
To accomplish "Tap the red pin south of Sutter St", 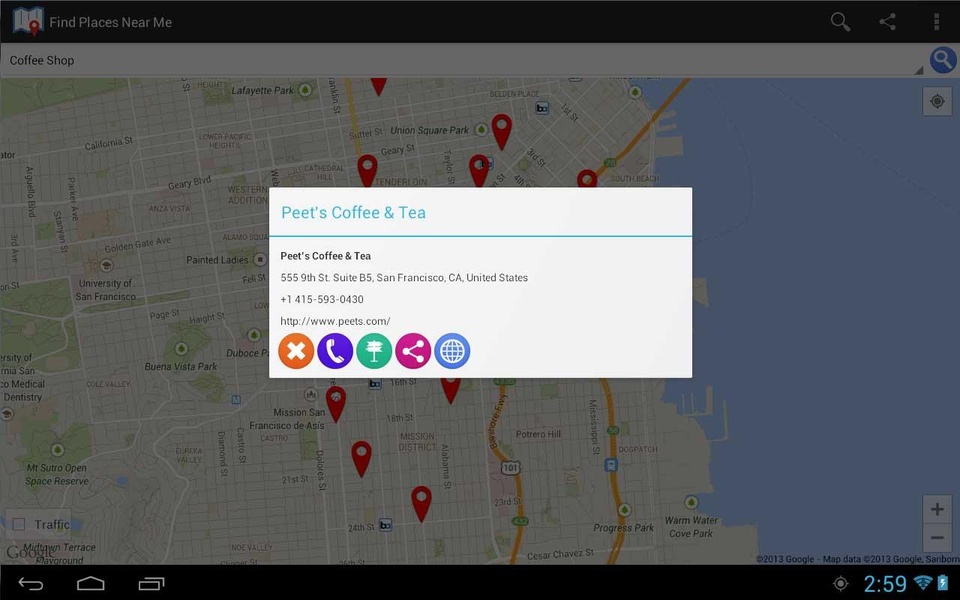I will coord(367,170).
